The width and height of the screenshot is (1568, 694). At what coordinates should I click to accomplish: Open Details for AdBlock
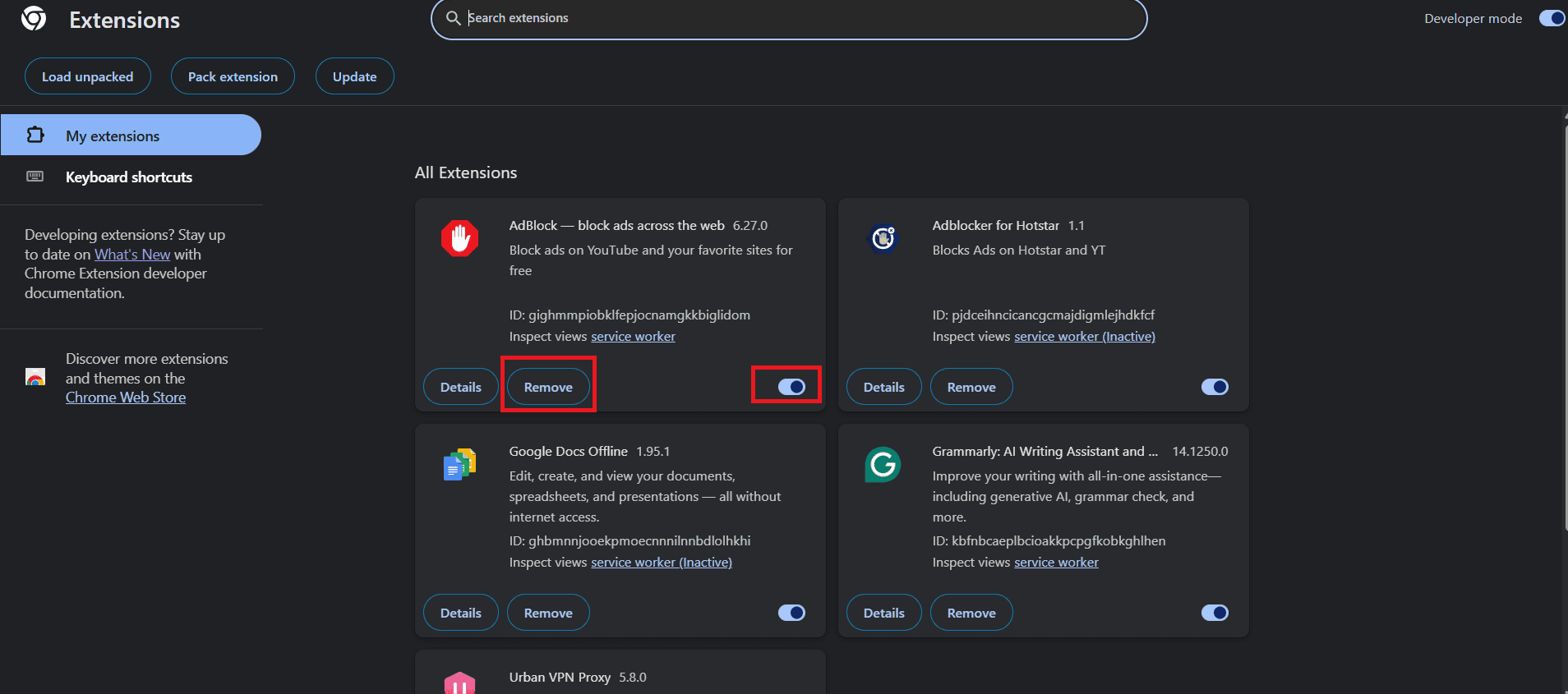(x=461, y=387)
